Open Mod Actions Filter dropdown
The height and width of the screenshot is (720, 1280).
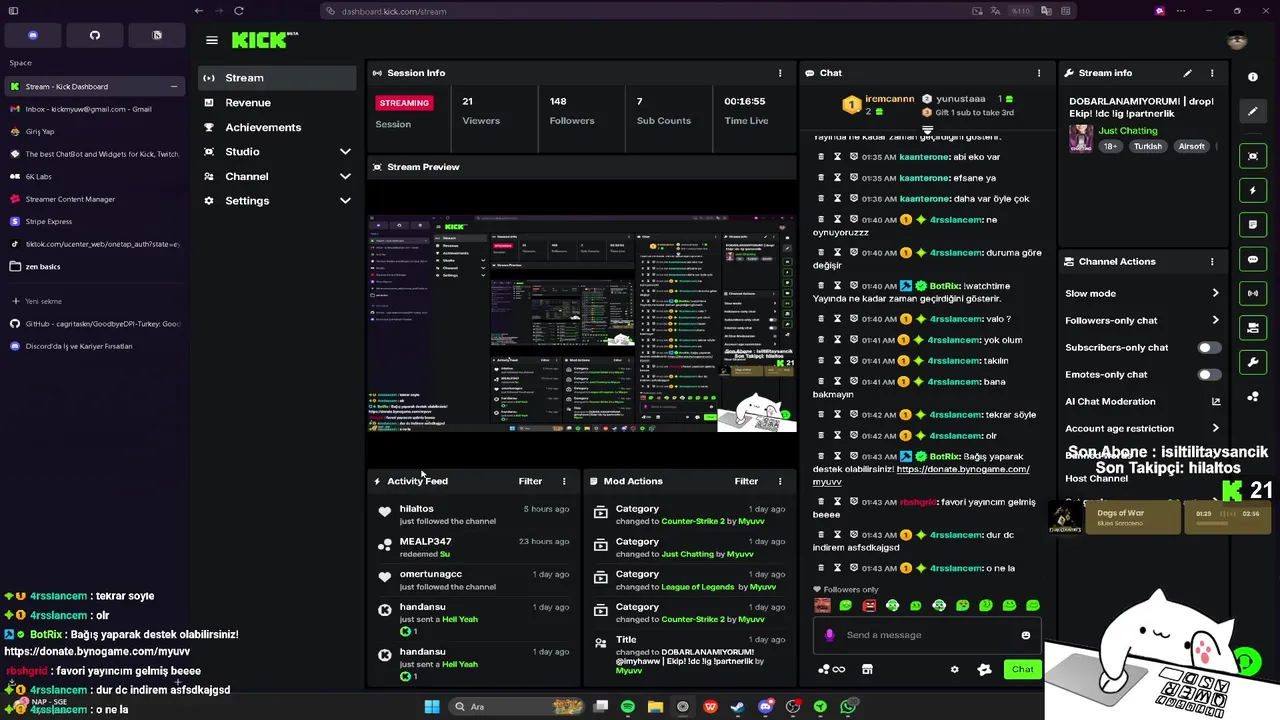pyautogui.click(x=746, y=481)
